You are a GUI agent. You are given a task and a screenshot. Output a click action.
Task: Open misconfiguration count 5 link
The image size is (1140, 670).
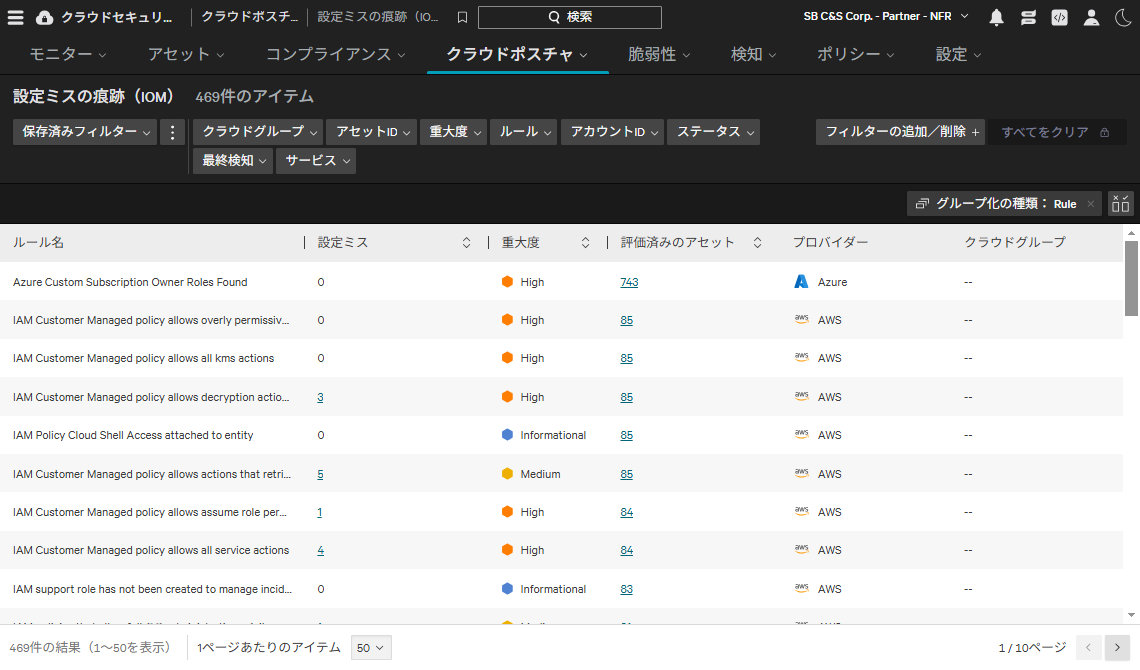[320, 475]
